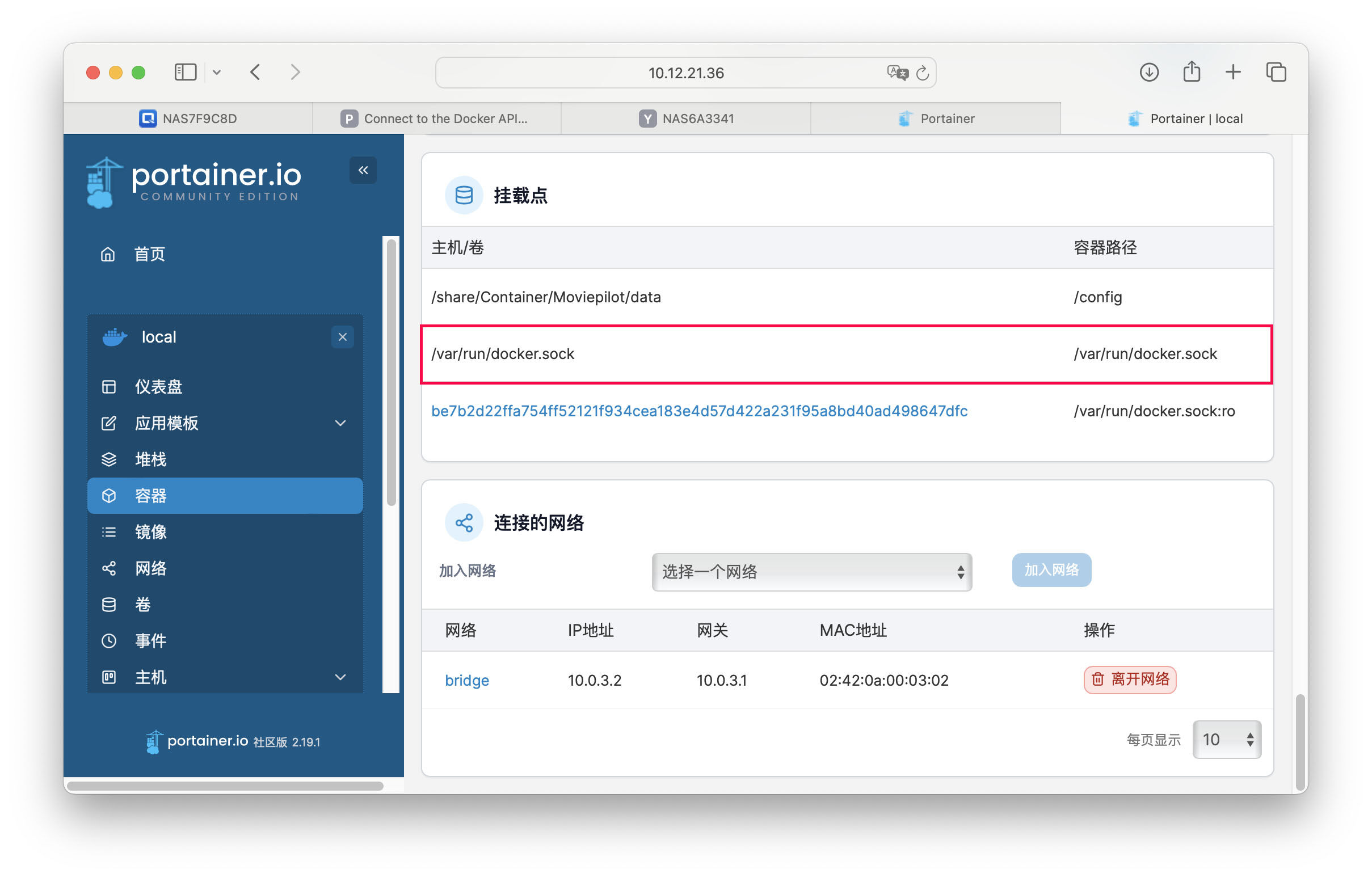Click the portainer.io 社区版 2.19.1 footer
This screenshot has width=1372, height=878.
(x=233, y=742)
